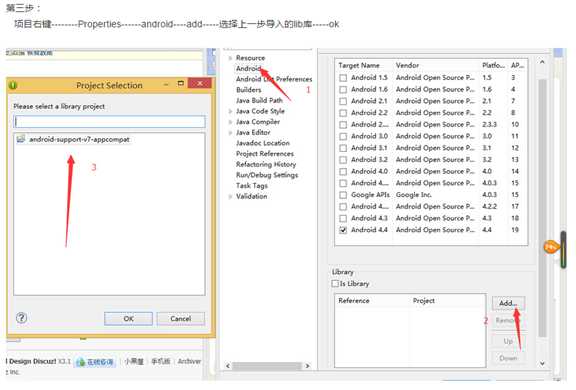The height and width of the screenshot is (390, 576).
Task: Click the Project column header
Action: 424,301
